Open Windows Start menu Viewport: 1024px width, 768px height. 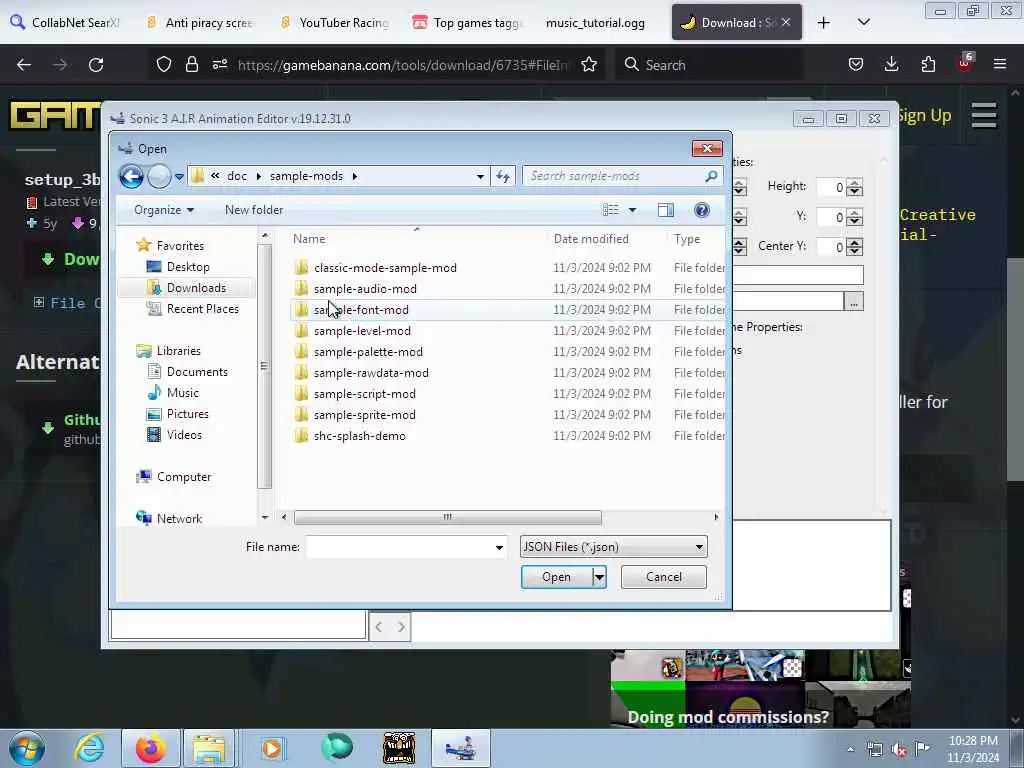click(27, 748)
